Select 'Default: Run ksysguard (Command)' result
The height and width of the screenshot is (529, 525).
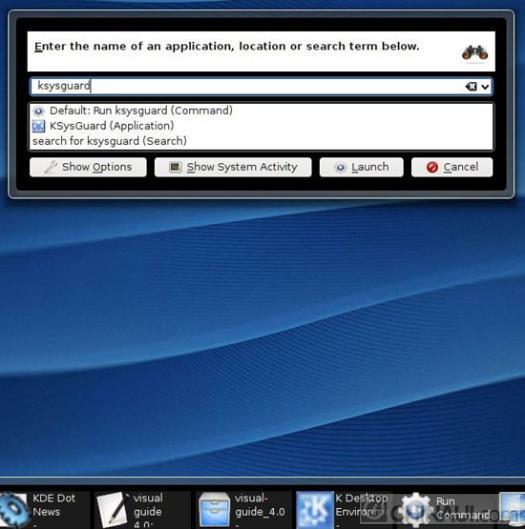[261, 111]
